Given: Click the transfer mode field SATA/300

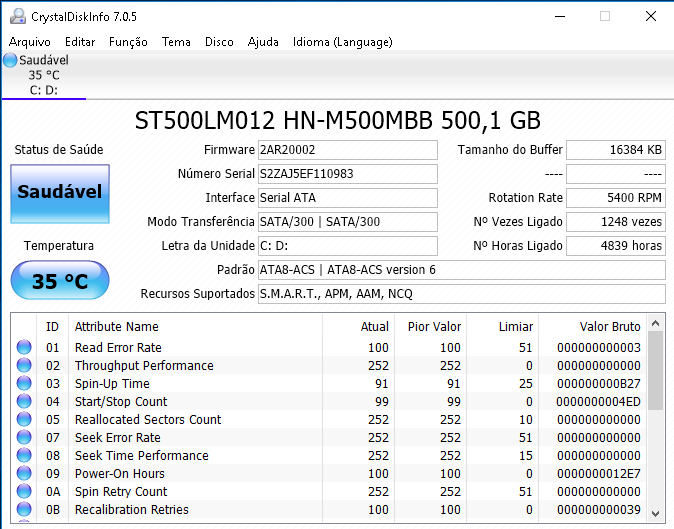Looking at the screenshot, I should coord(348,222).
